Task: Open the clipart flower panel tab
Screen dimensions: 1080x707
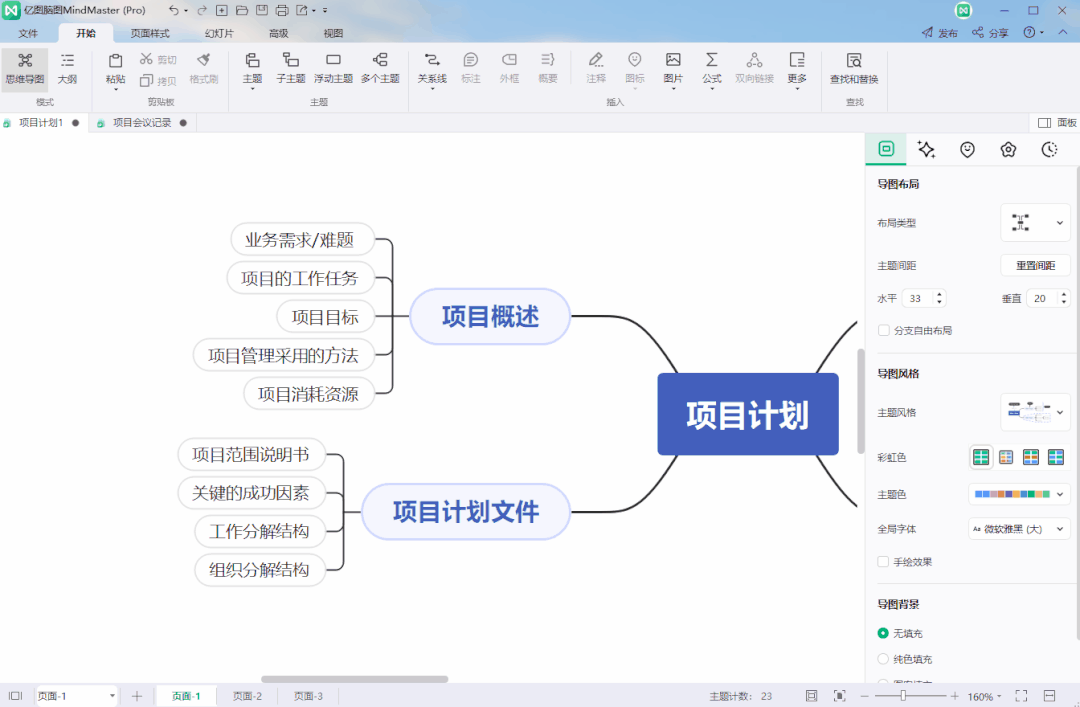Action: [x=1008, y=149]
